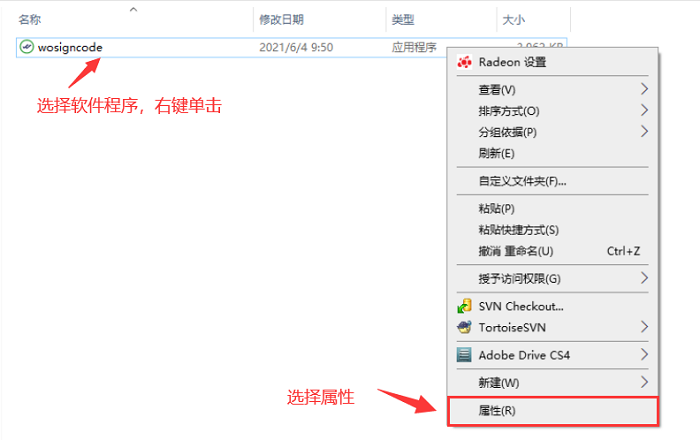Click the wosigncode application file icon
The image size is (700, 440).
[x=27, y=47]
